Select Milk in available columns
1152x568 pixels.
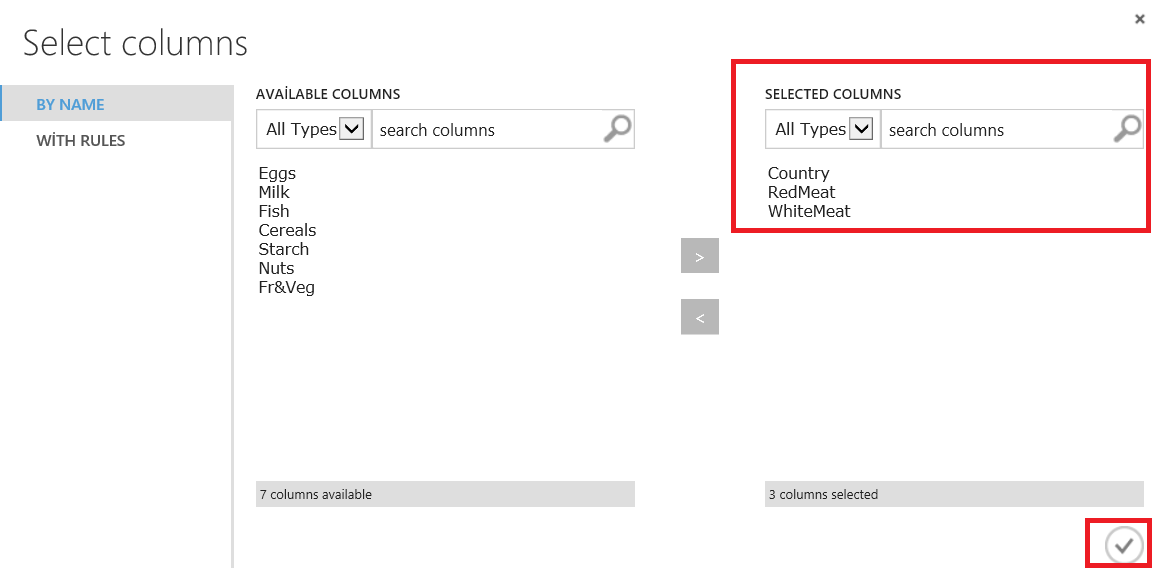pyautogui.click(x=274, y=192)
